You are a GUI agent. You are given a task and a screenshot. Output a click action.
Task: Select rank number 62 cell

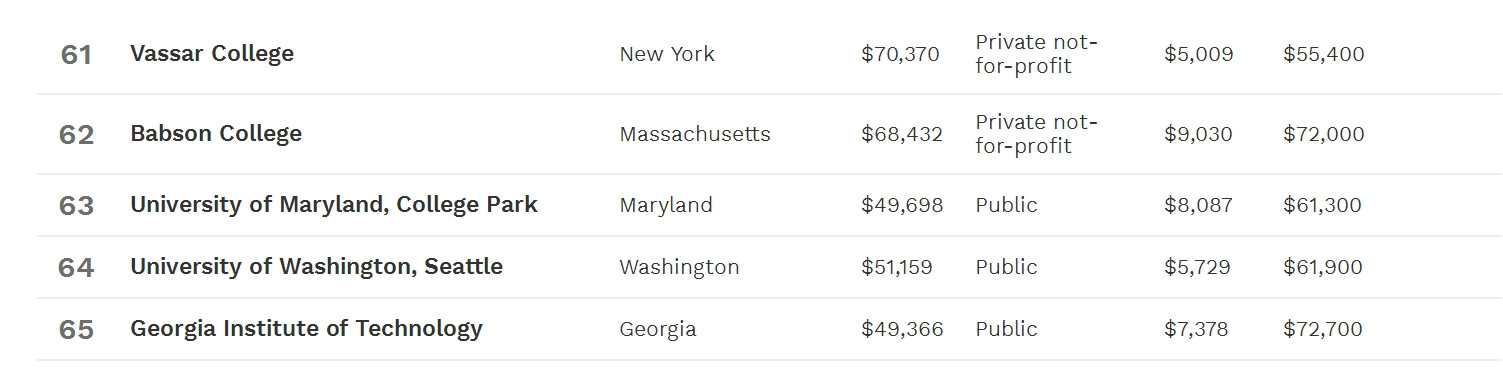(76, 134)
